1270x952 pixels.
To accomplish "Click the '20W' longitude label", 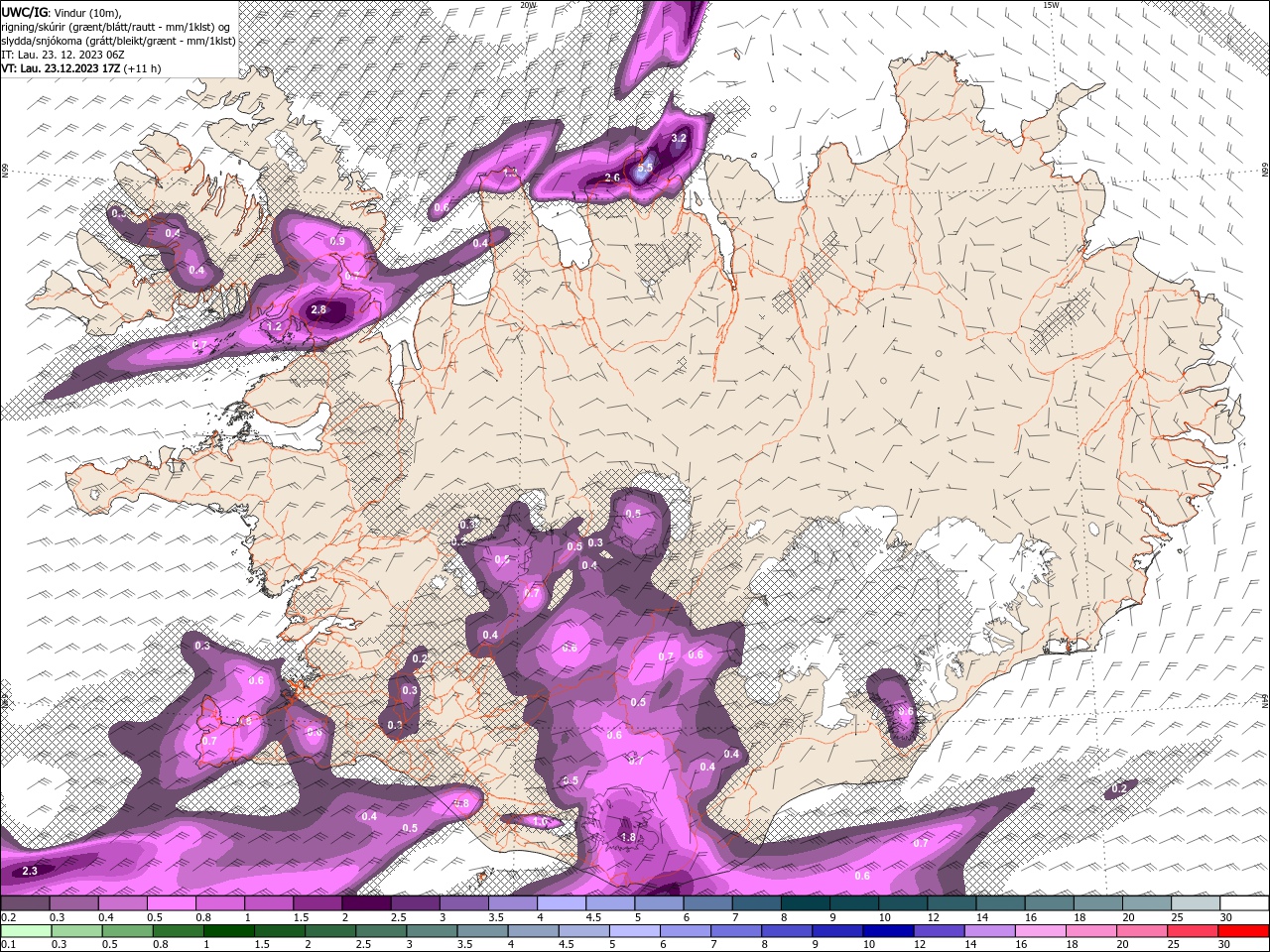I will click(527, 4).
